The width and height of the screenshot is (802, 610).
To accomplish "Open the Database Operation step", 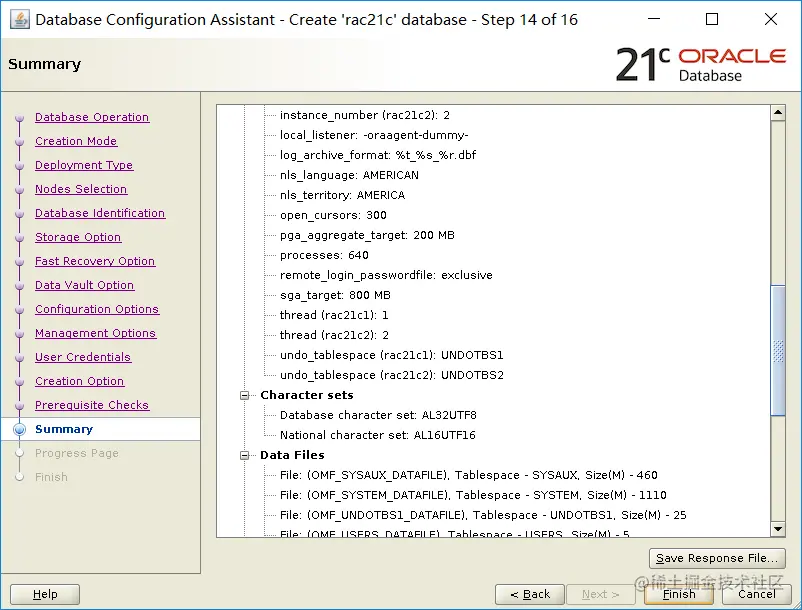I will 92,117.
